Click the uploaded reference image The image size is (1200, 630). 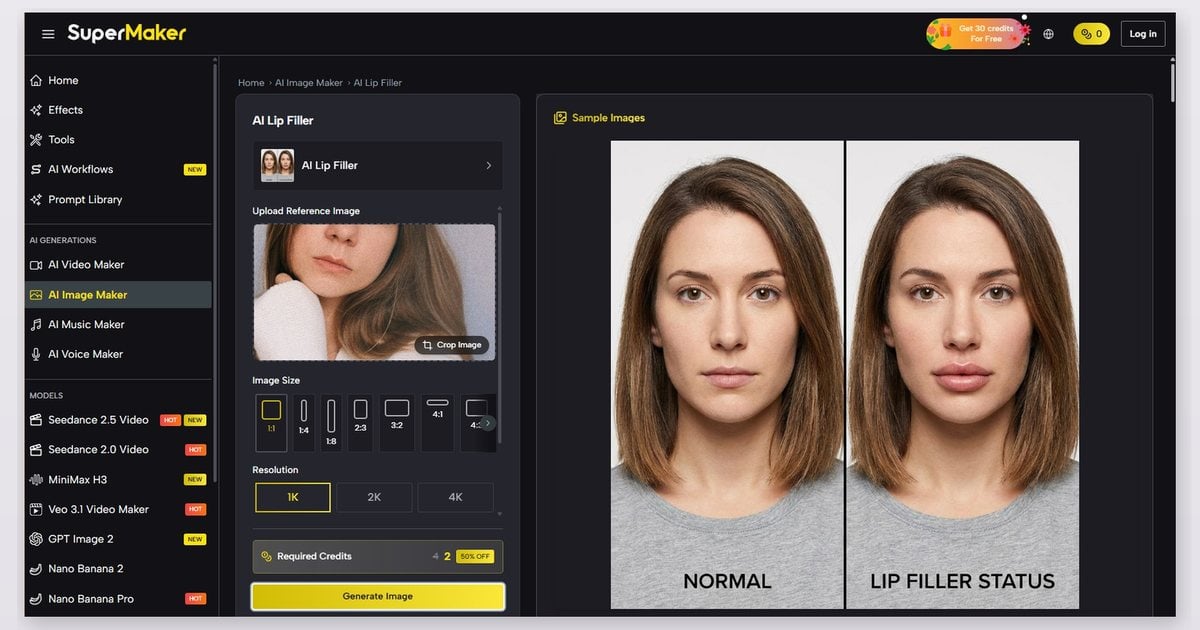click(374, 292)
